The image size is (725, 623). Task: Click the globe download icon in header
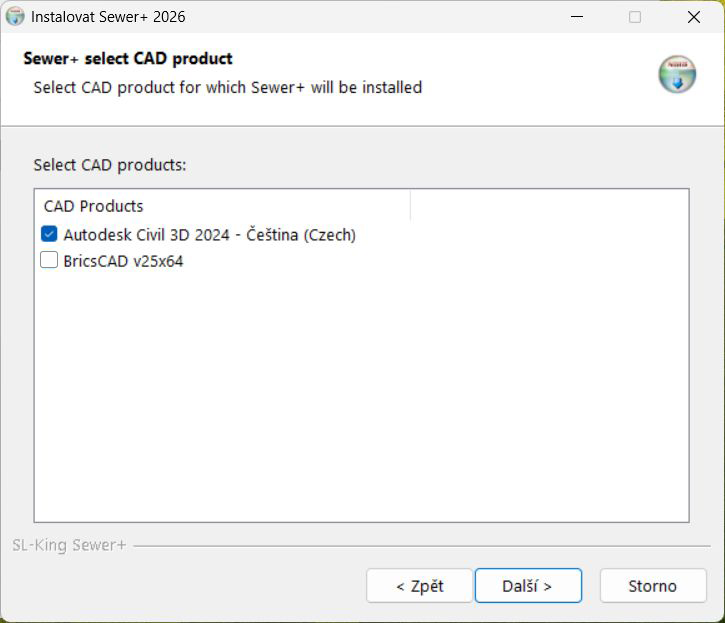[x=677, y=74]
